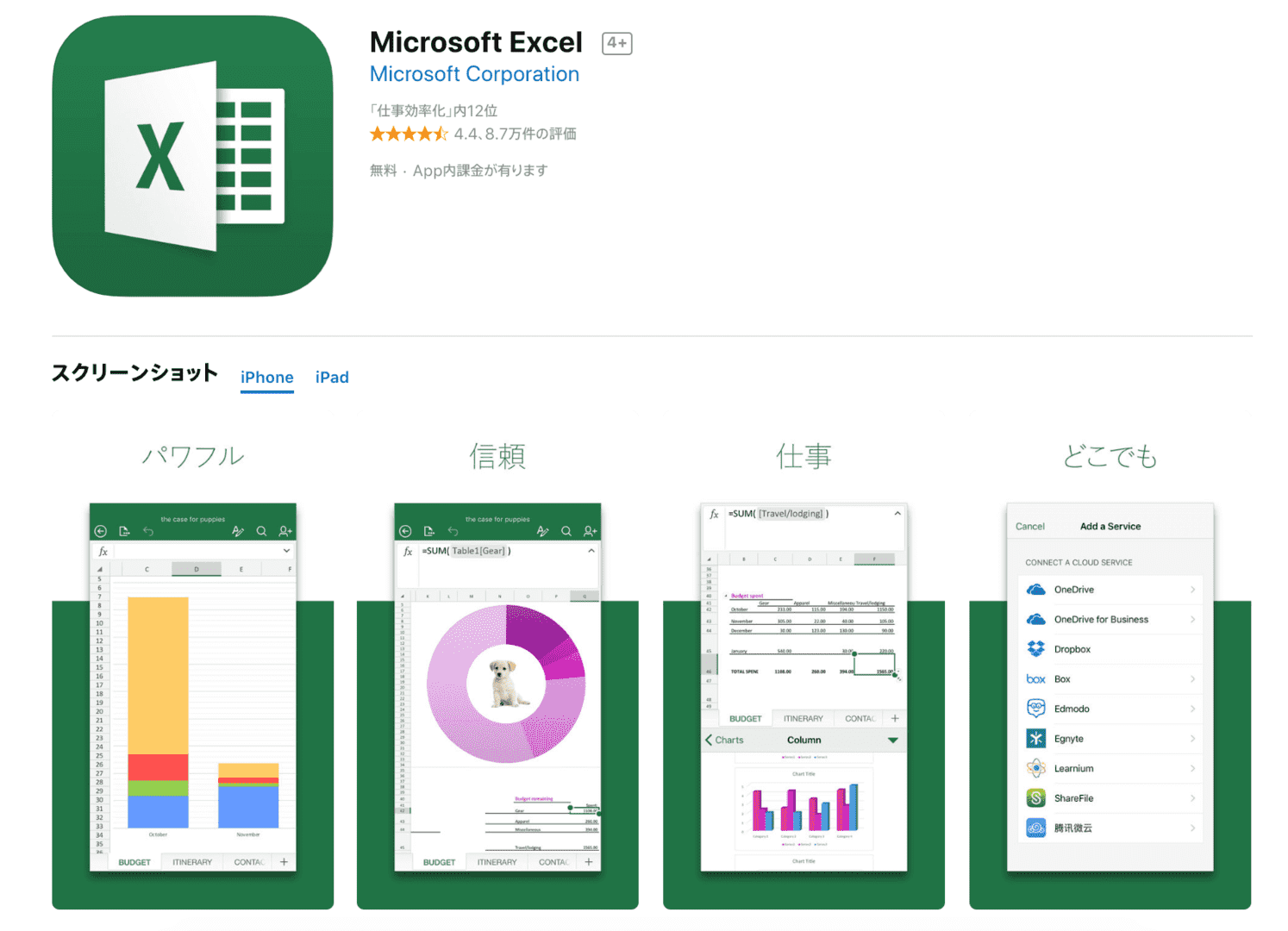
Task: Click the Microsoft Excel app icon
Action: click(x=192, y=156)
